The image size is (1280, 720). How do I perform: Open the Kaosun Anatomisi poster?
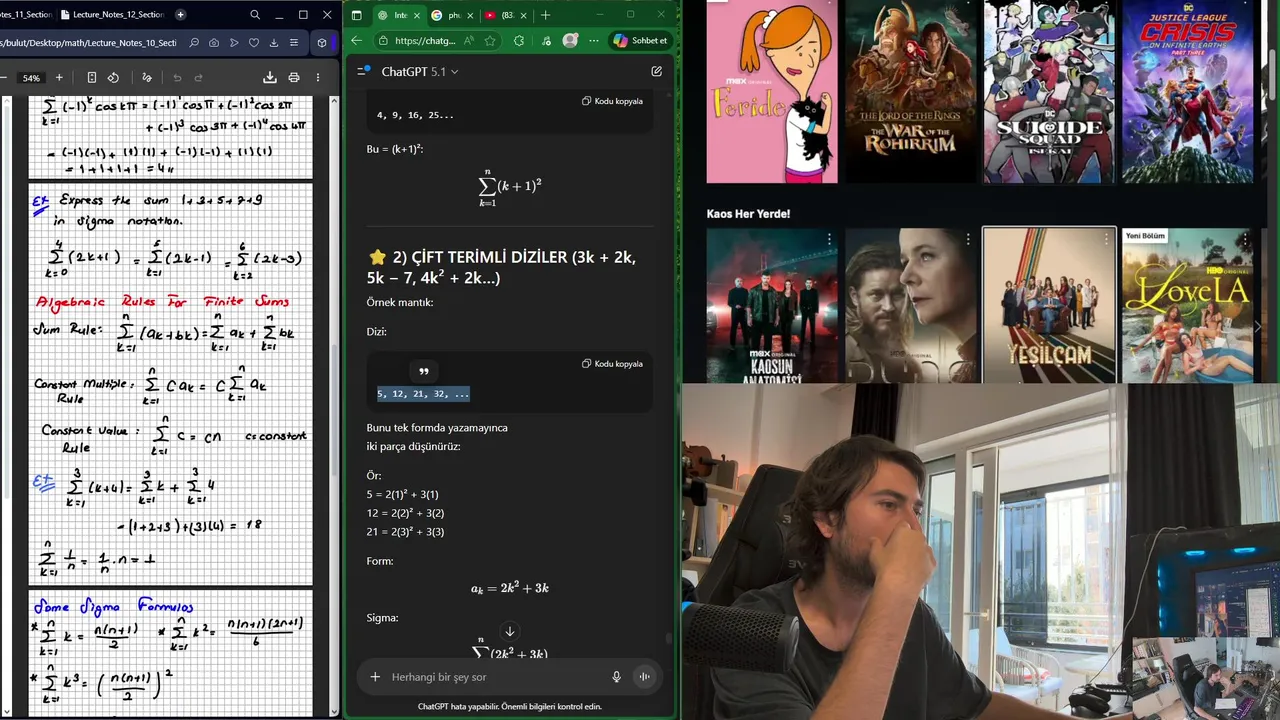point(772,305)
